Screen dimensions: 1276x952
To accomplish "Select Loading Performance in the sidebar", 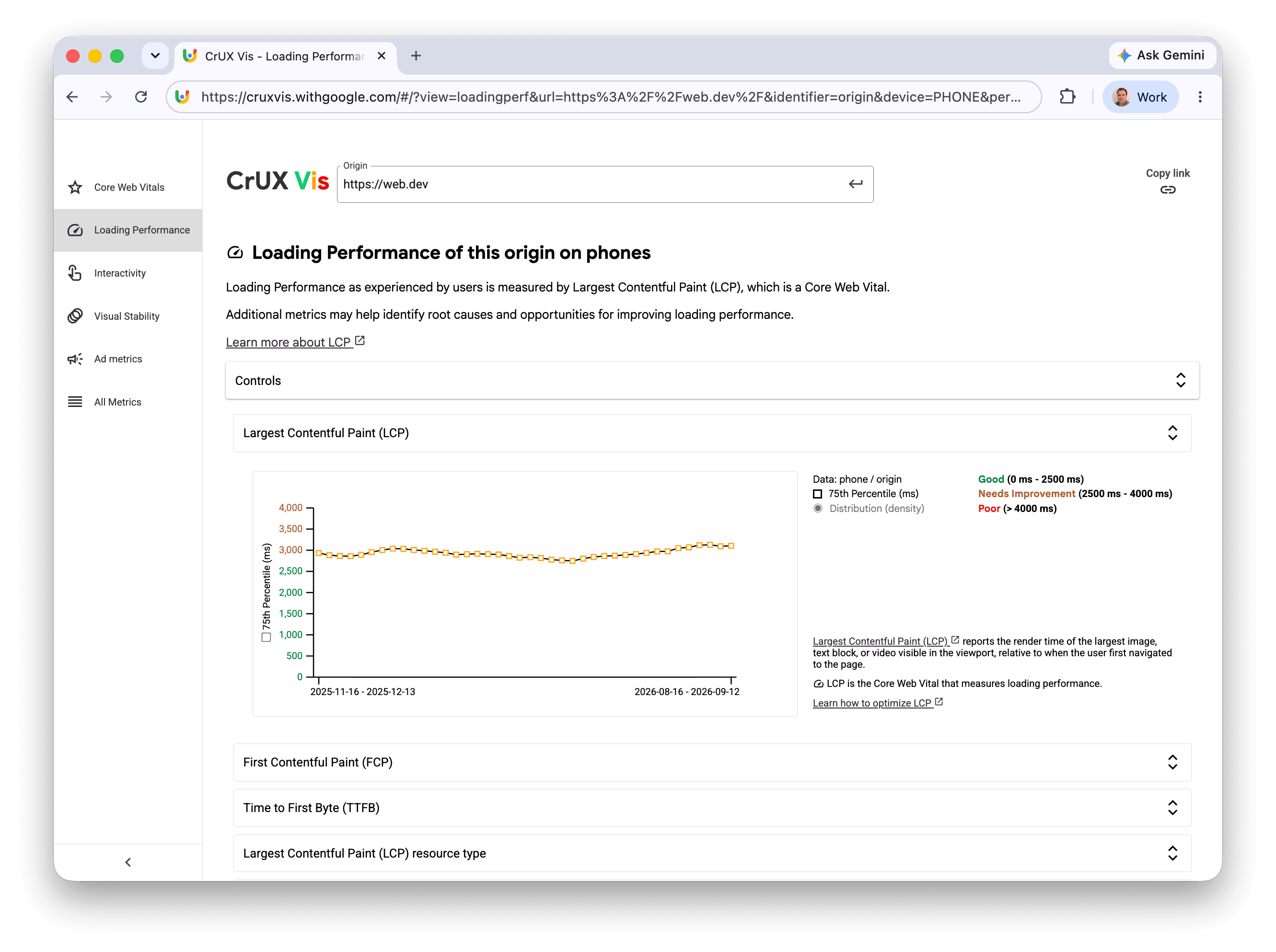I will pos(128,230).
